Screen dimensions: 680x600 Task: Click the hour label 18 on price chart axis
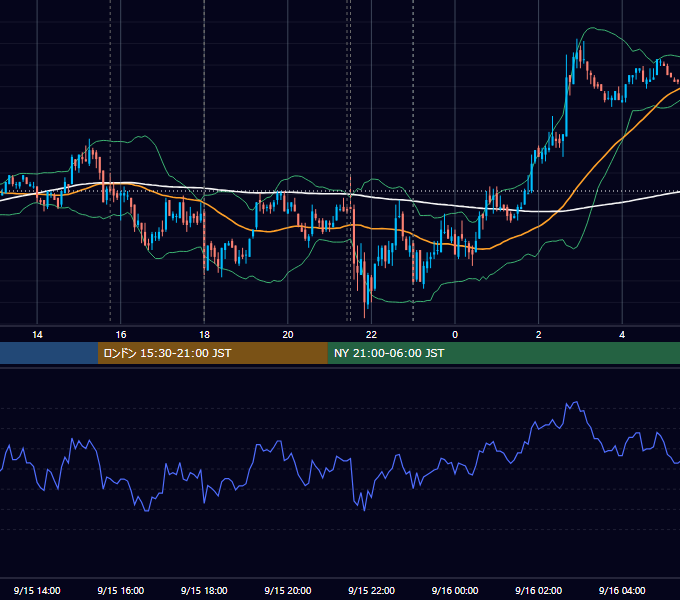[204, 335]
